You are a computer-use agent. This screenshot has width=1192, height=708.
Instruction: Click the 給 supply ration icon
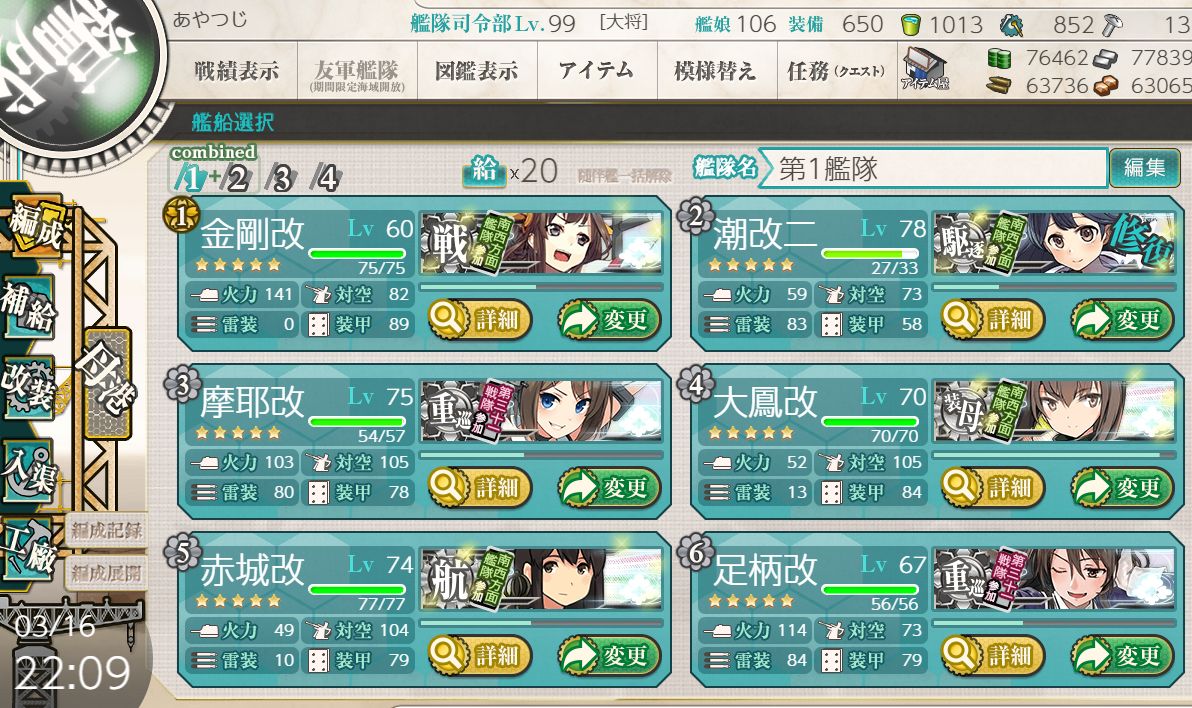coord(483,171)
